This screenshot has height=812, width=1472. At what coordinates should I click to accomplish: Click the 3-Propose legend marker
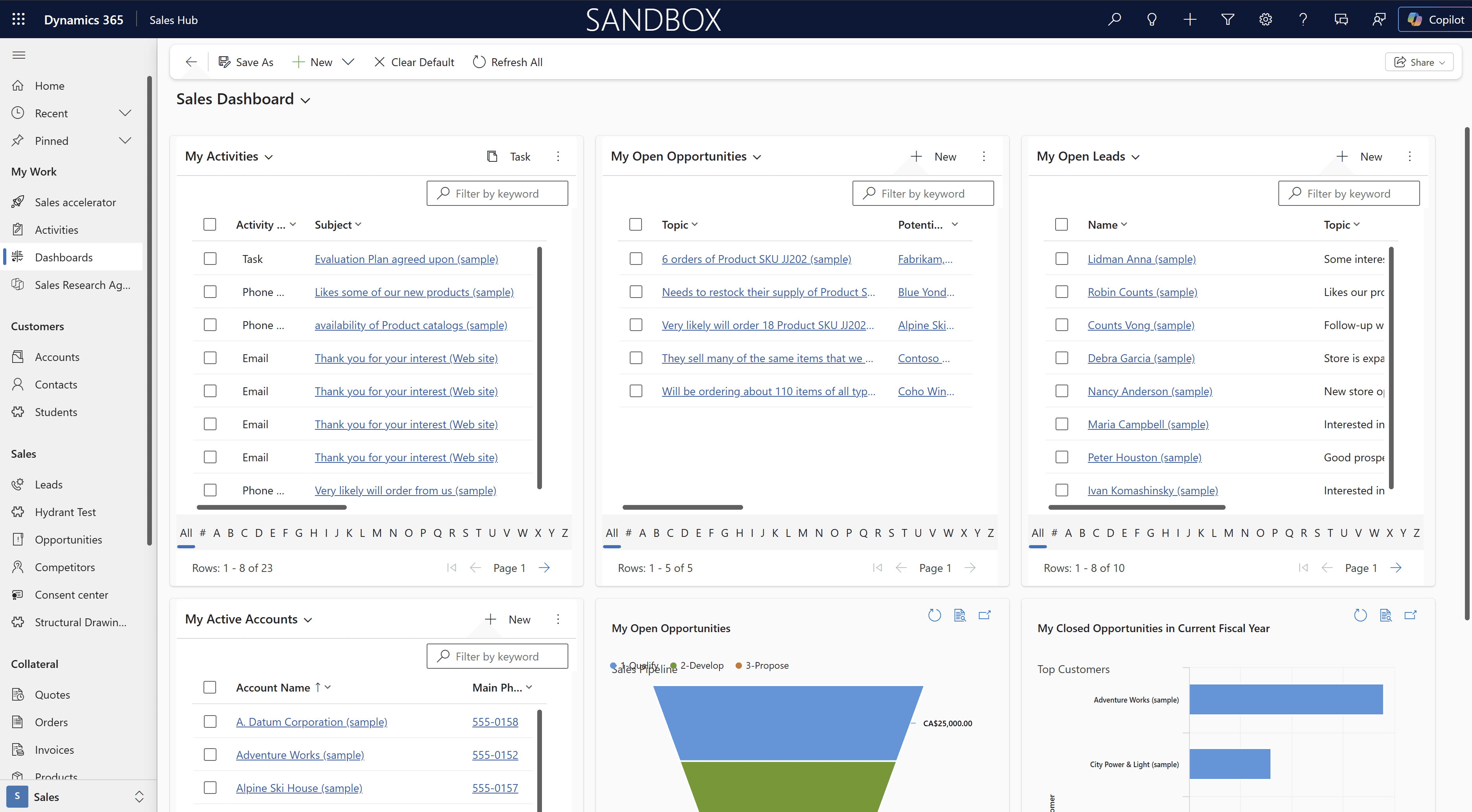(738, 666)
